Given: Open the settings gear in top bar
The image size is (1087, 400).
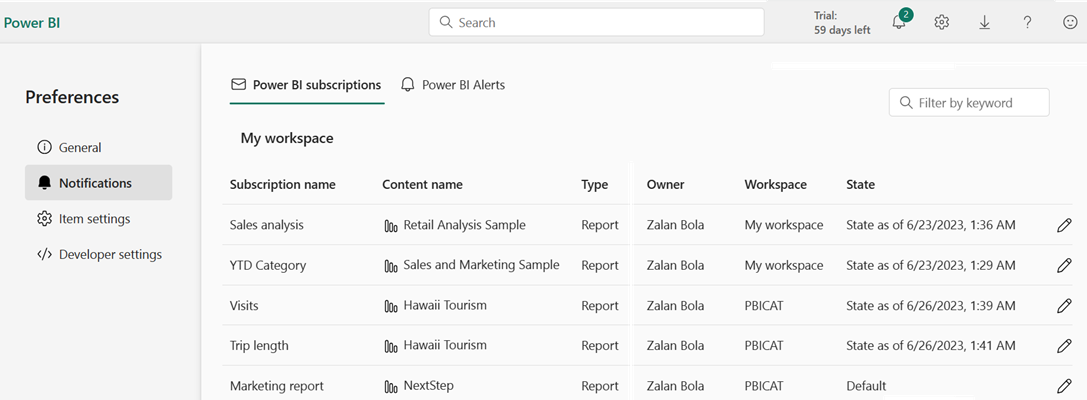Looking at the screenshot, I should click(x=941, y=23).
